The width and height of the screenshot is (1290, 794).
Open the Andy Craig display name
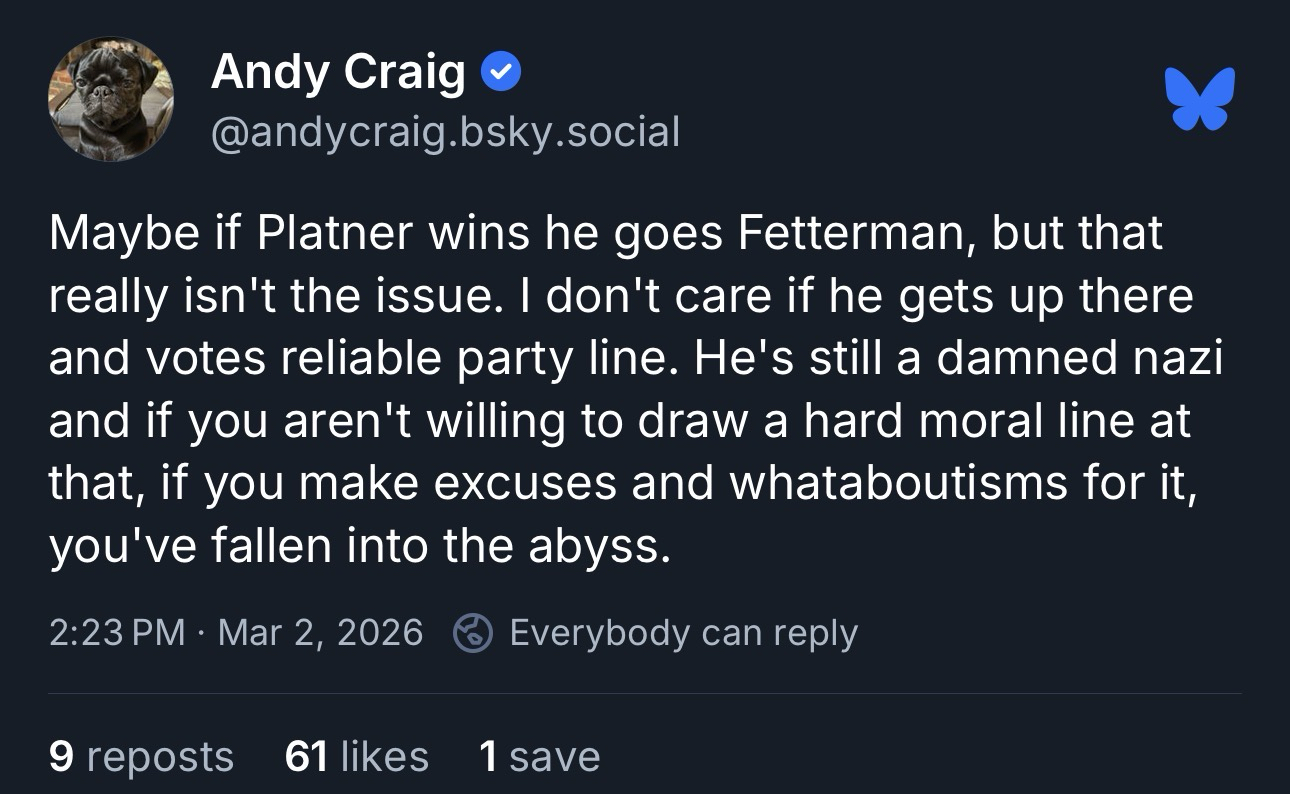338,72
